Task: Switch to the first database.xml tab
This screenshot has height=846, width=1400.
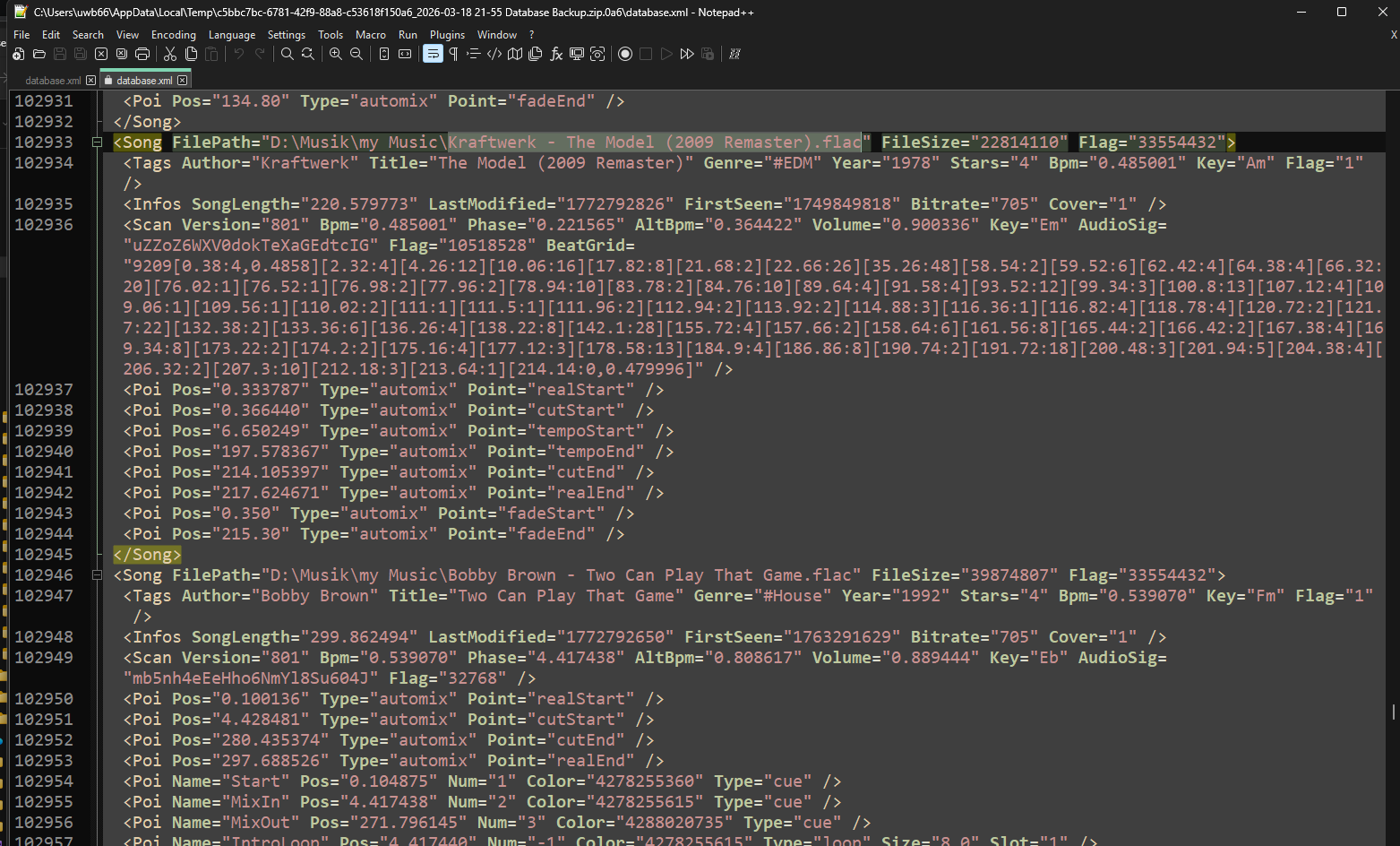Action: [53, 81]
